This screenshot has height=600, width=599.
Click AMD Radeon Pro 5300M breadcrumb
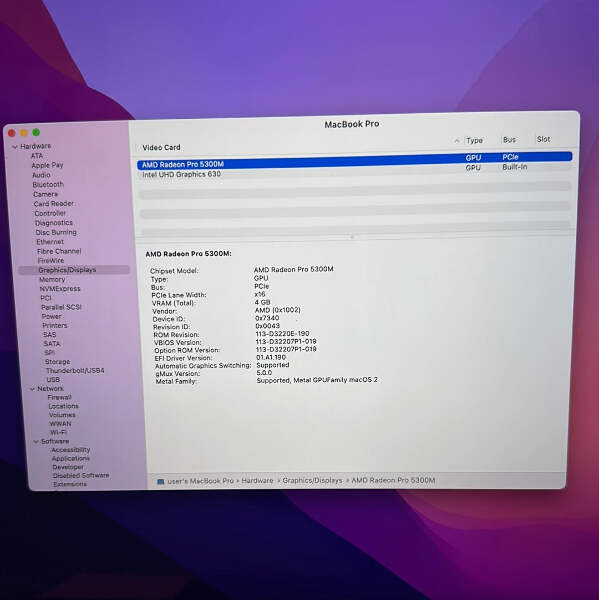pos(393,480)
